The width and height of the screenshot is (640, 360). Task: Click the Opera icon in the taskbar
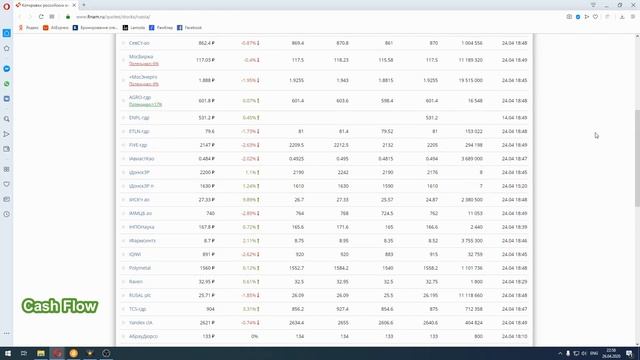pyautogui.click(x=58, y=353)
